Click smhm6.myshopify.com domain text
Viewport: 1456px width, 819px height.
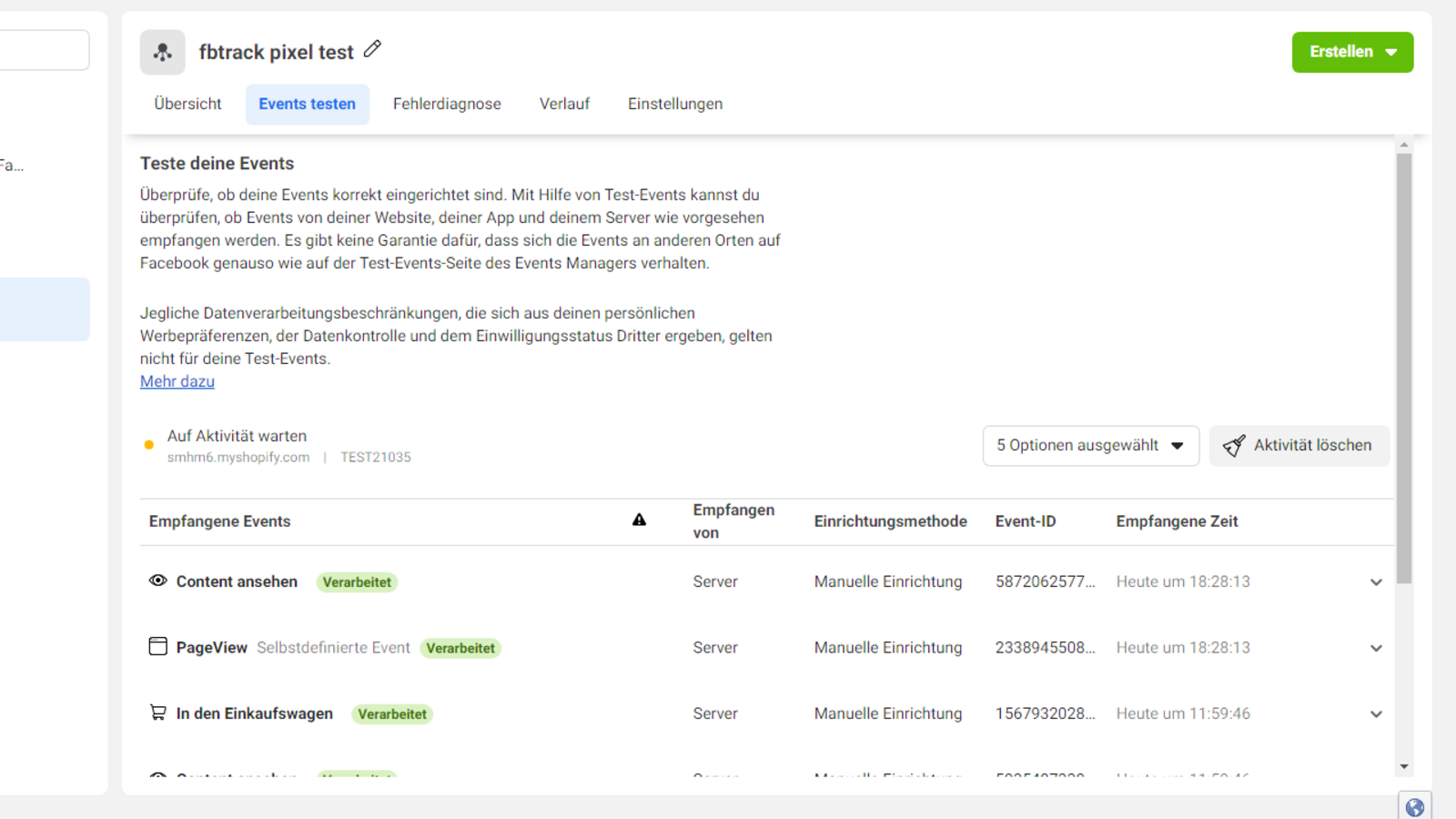(x=238, y=457)
